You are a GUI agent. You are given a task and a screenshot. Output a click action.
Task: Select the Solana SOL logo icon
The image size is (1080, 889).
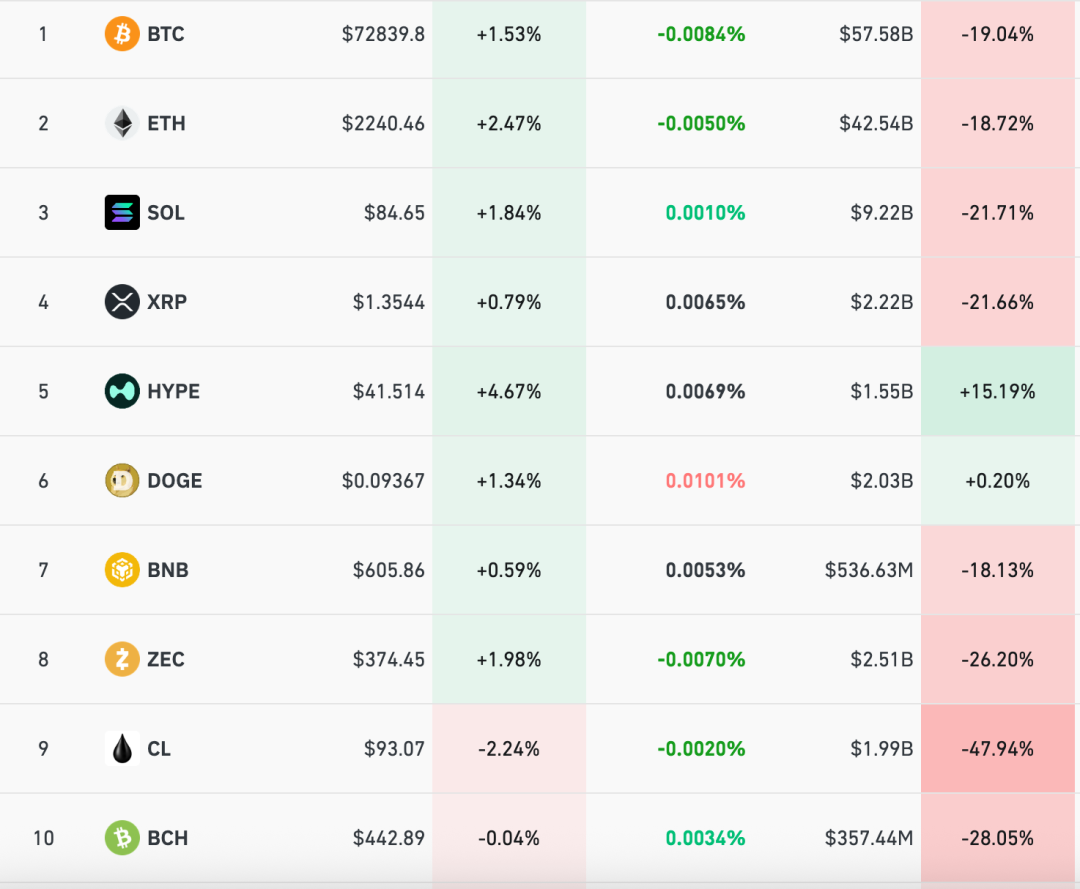(x=122, y=212)
